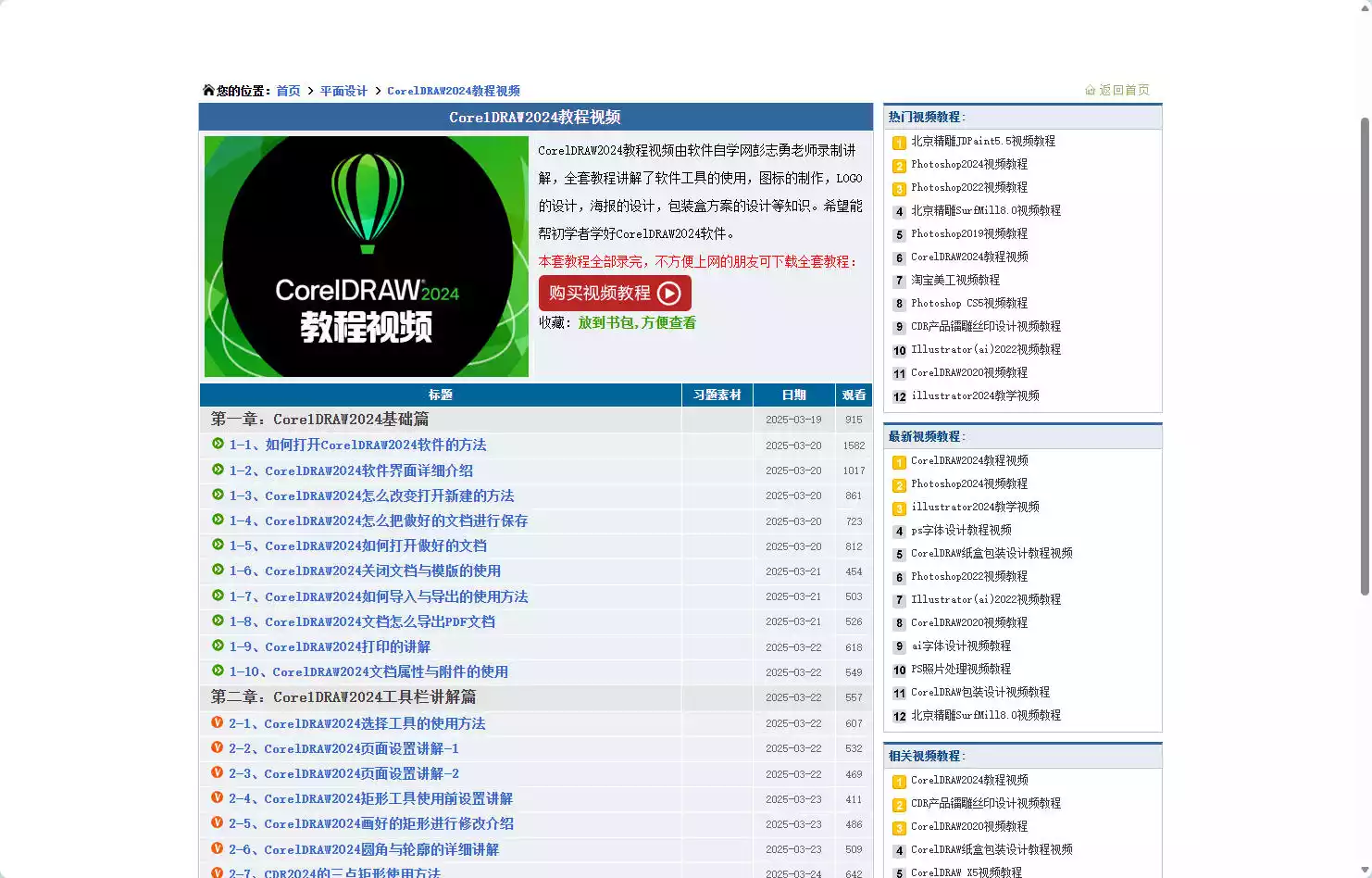The width and height of the screenshot is (1372, 878).
Task: Click the green icon for lesson 1-1
Action: pyautogui.click(x=218, y=444)
